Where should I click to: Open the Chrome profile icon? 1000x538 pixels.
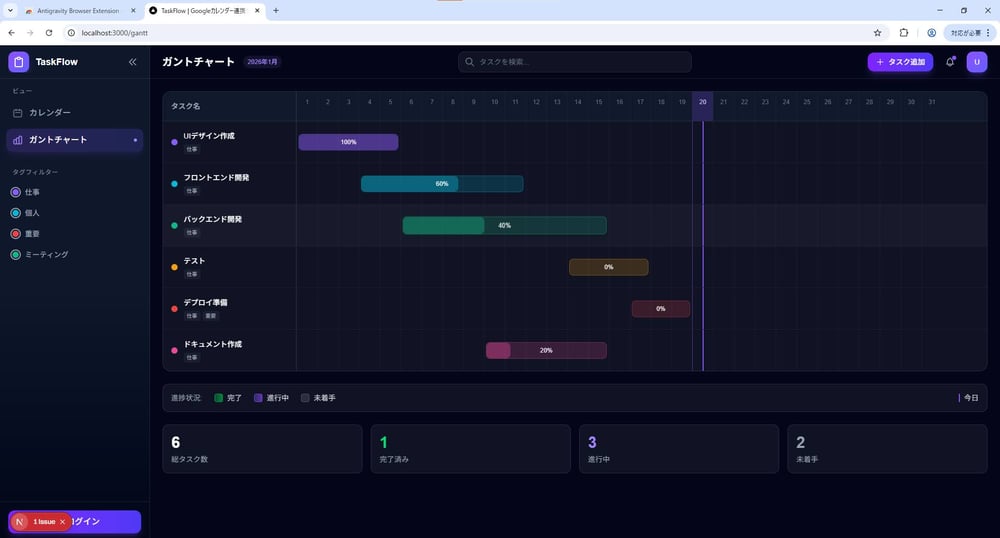pyautogui.click(x=931, y=32)
